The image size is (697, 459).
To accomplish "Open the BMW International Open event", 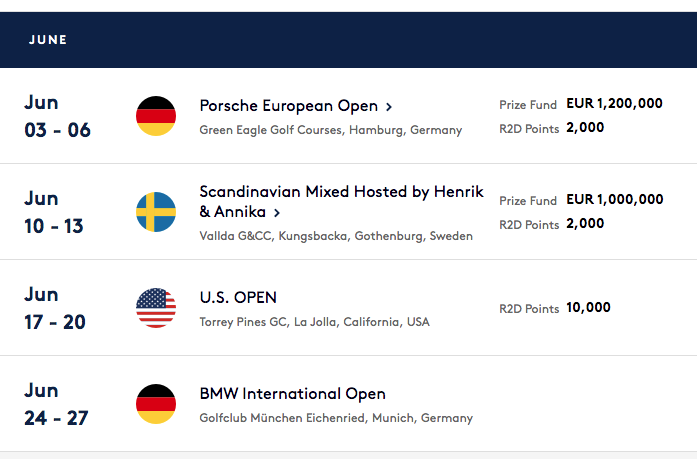I will click(x=292, y=394).
